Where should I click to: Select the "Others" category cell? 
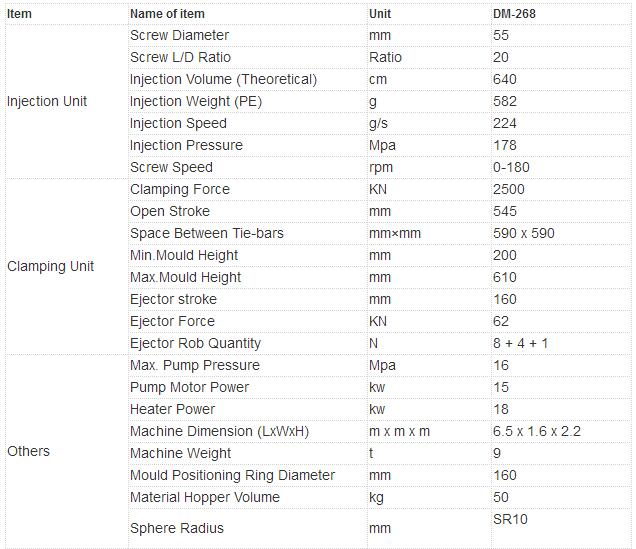(28, 451)
